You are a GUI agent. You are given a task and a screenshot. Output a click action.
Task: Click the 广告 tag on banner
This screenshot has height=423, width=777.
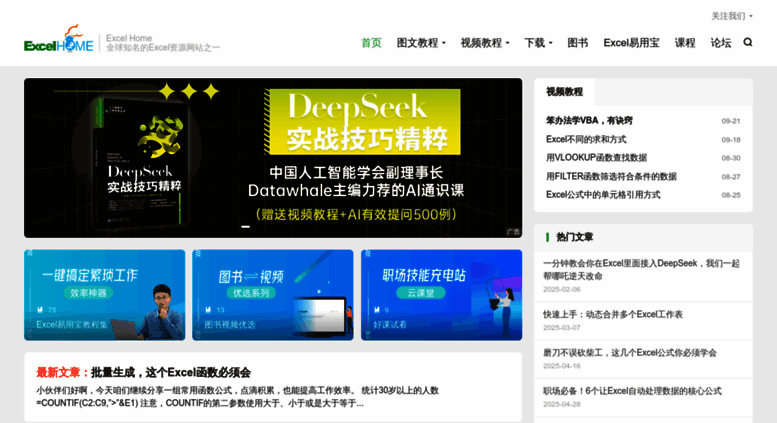coord(513,232)
